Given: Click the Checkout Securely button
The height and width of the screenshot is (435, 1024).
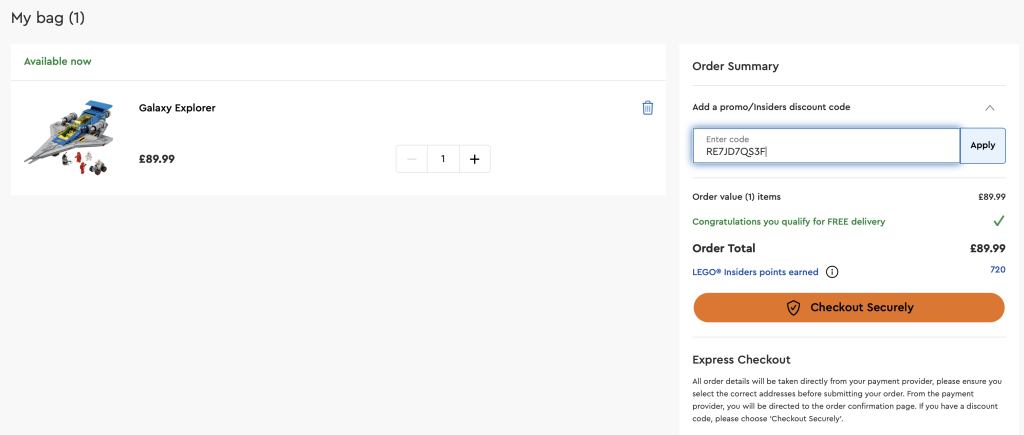Looking at the screenshot, I should [x=849, y=308].
